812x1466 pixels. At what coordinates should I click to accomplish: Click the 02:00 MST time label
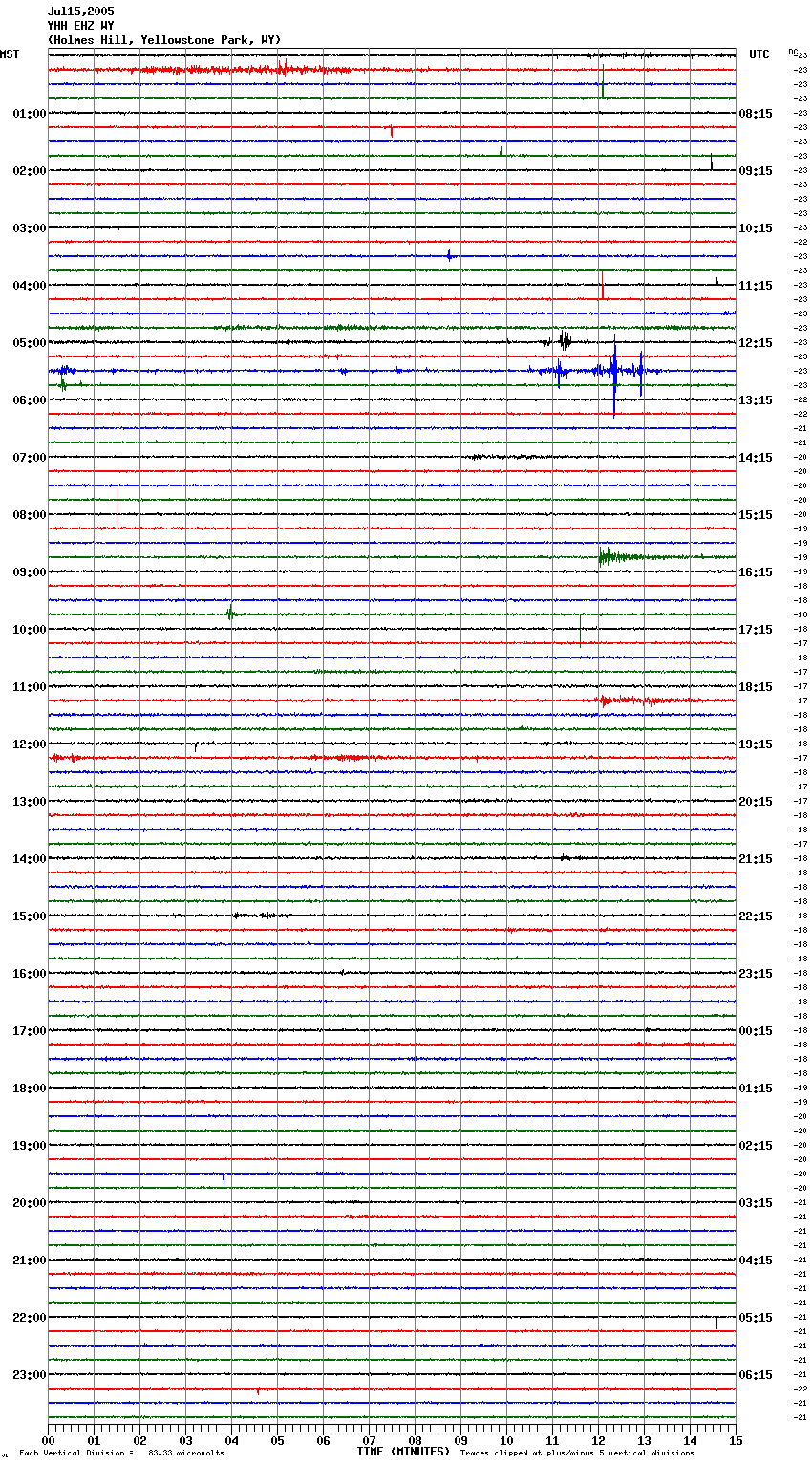pos(30,171)
